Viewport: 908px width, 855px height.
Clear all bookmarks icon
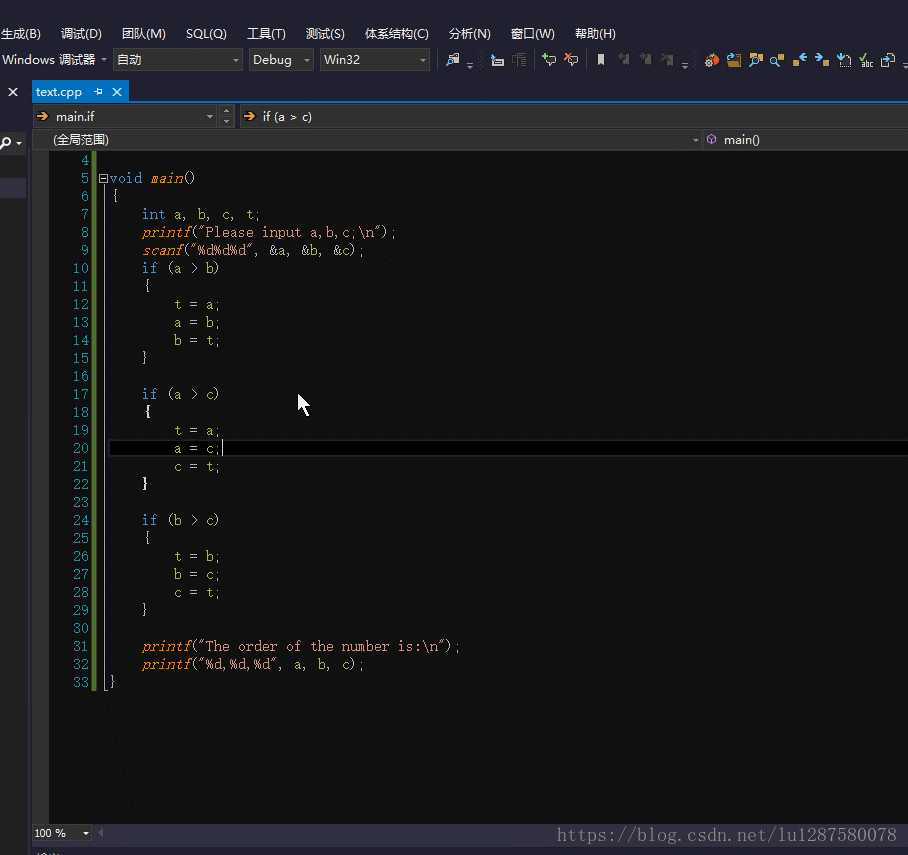(668, 60)
